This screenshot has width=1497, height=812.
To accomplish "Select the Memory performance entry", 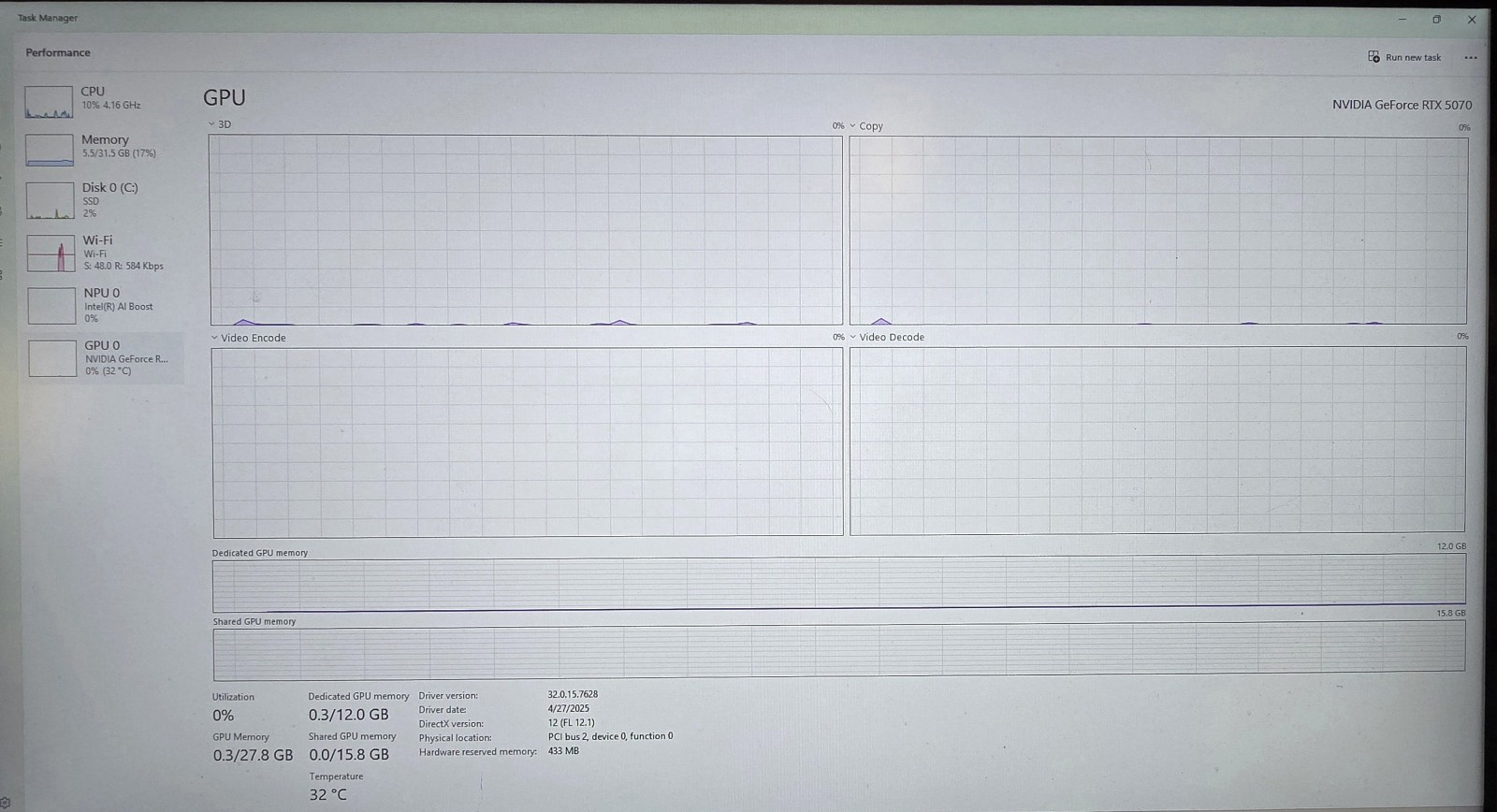I will (x=103, y=149).
